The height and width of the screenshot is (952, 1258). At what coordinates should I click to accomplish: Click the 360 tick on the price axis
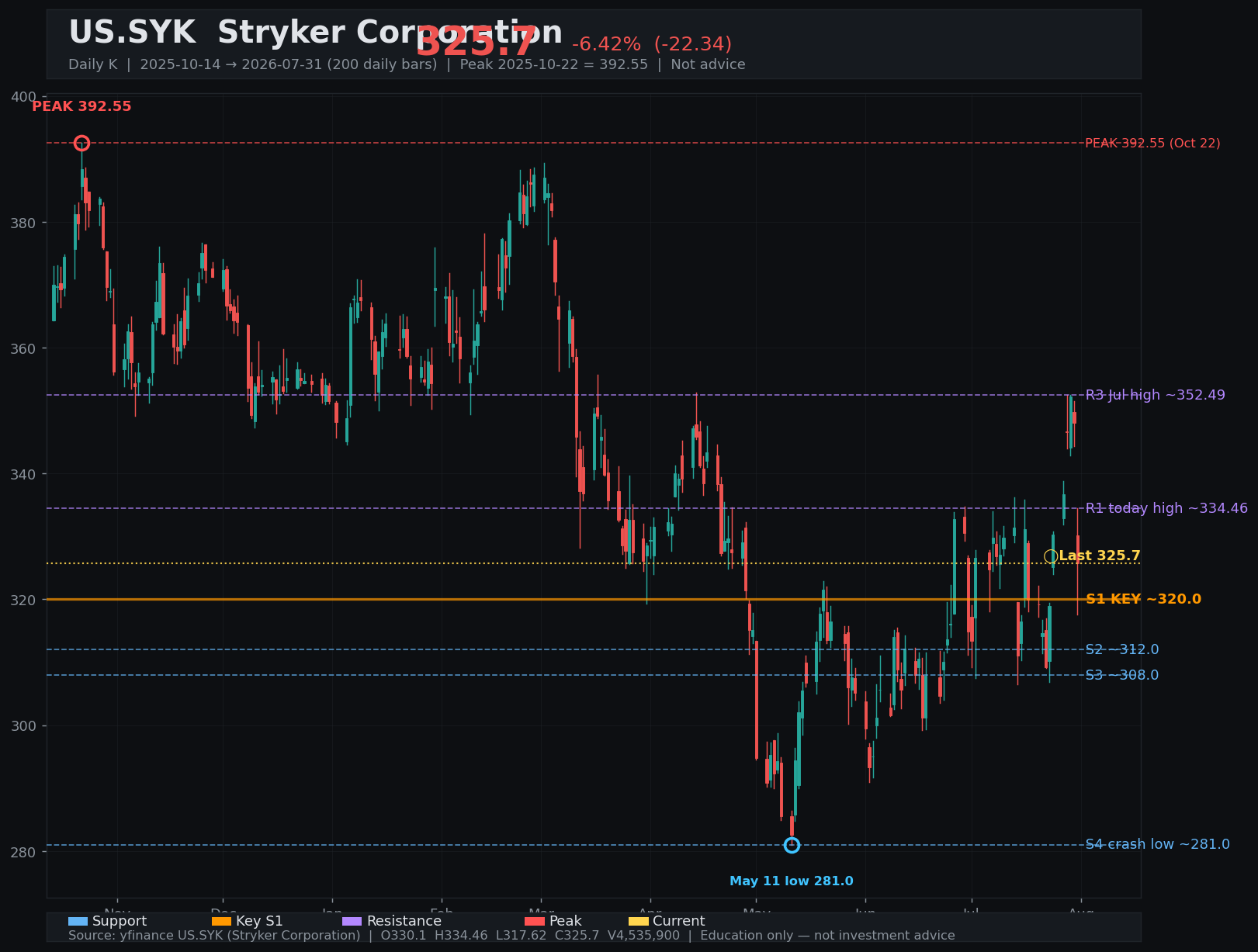pyautogui.click(x=24, y=348)
